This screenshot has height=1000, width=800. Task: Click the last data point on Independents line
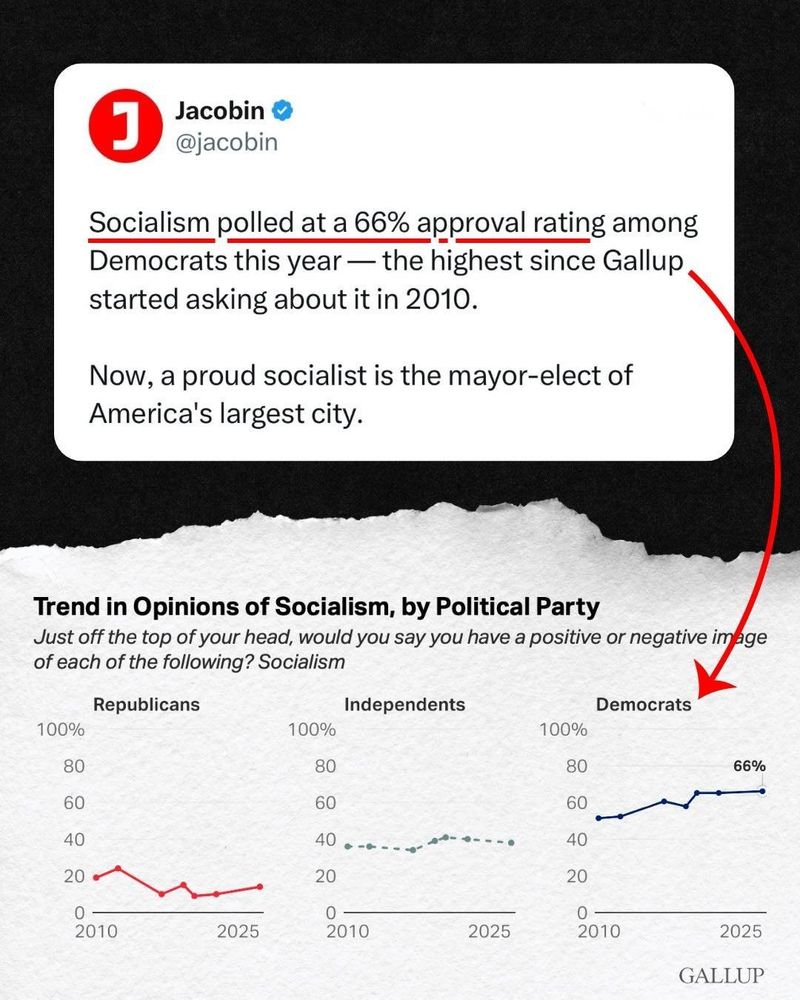coord(511,842)
